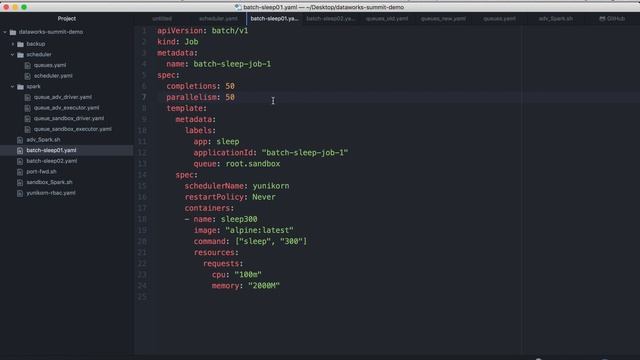This screenshot has width=640, height=360.
Task: Click the file icon beside scheduler.yaml
Action: 27,76
